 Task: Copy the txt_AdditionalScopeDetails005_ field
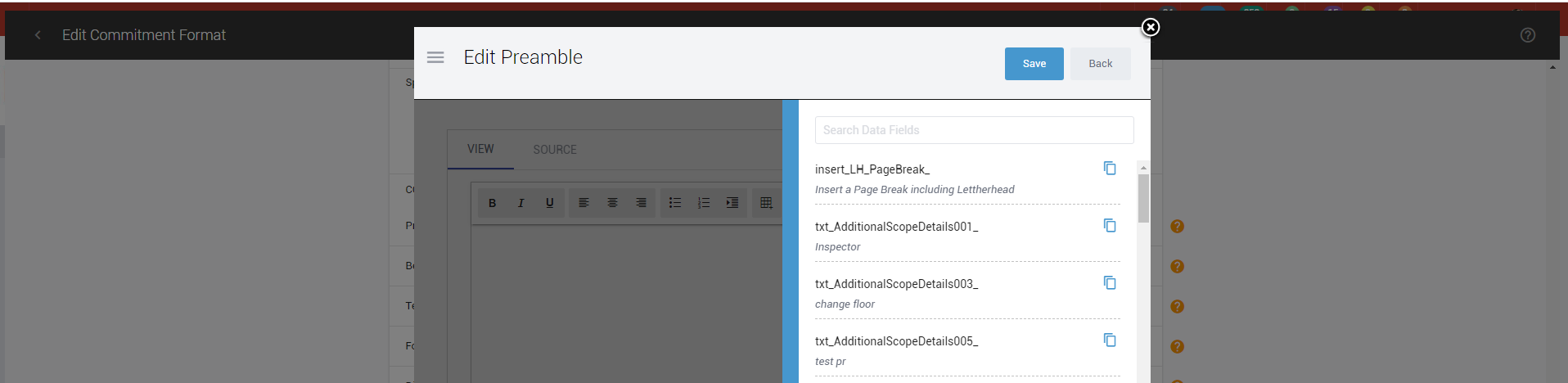point(1110,340)
